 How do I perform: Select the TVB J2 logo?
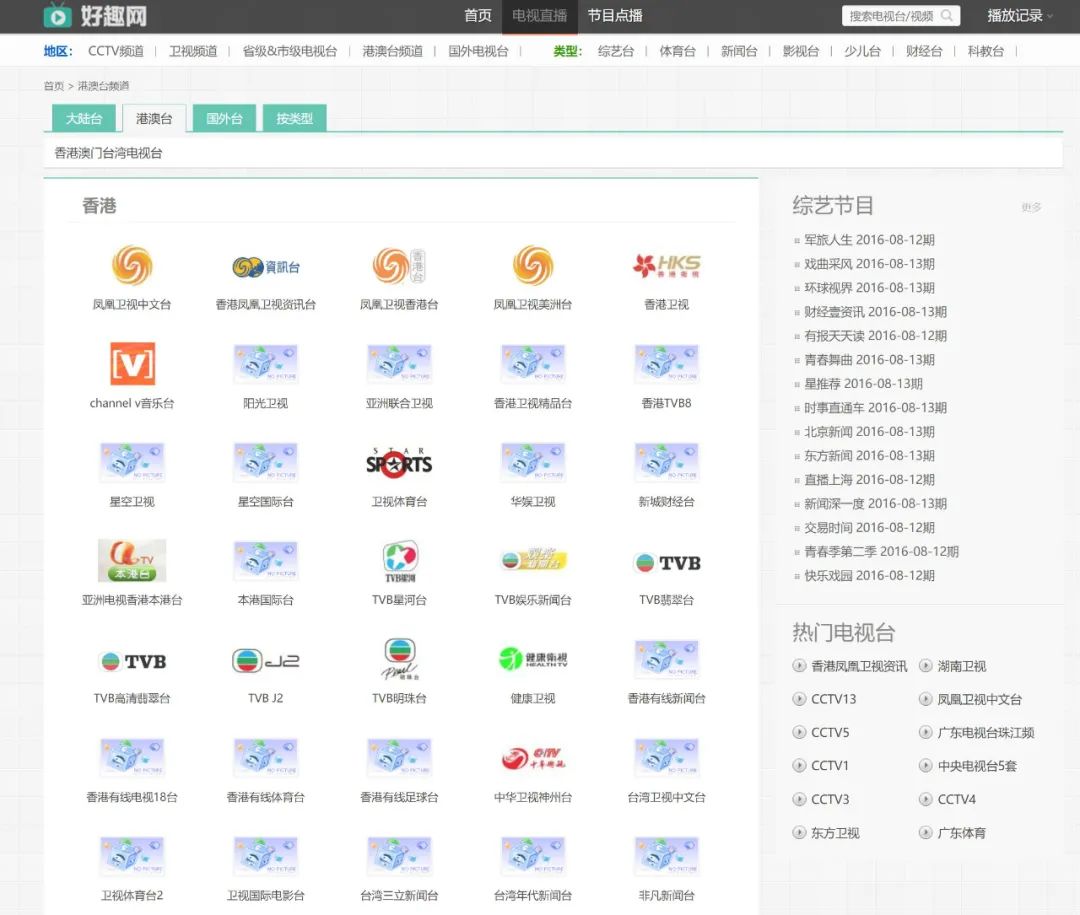(266, 661)
